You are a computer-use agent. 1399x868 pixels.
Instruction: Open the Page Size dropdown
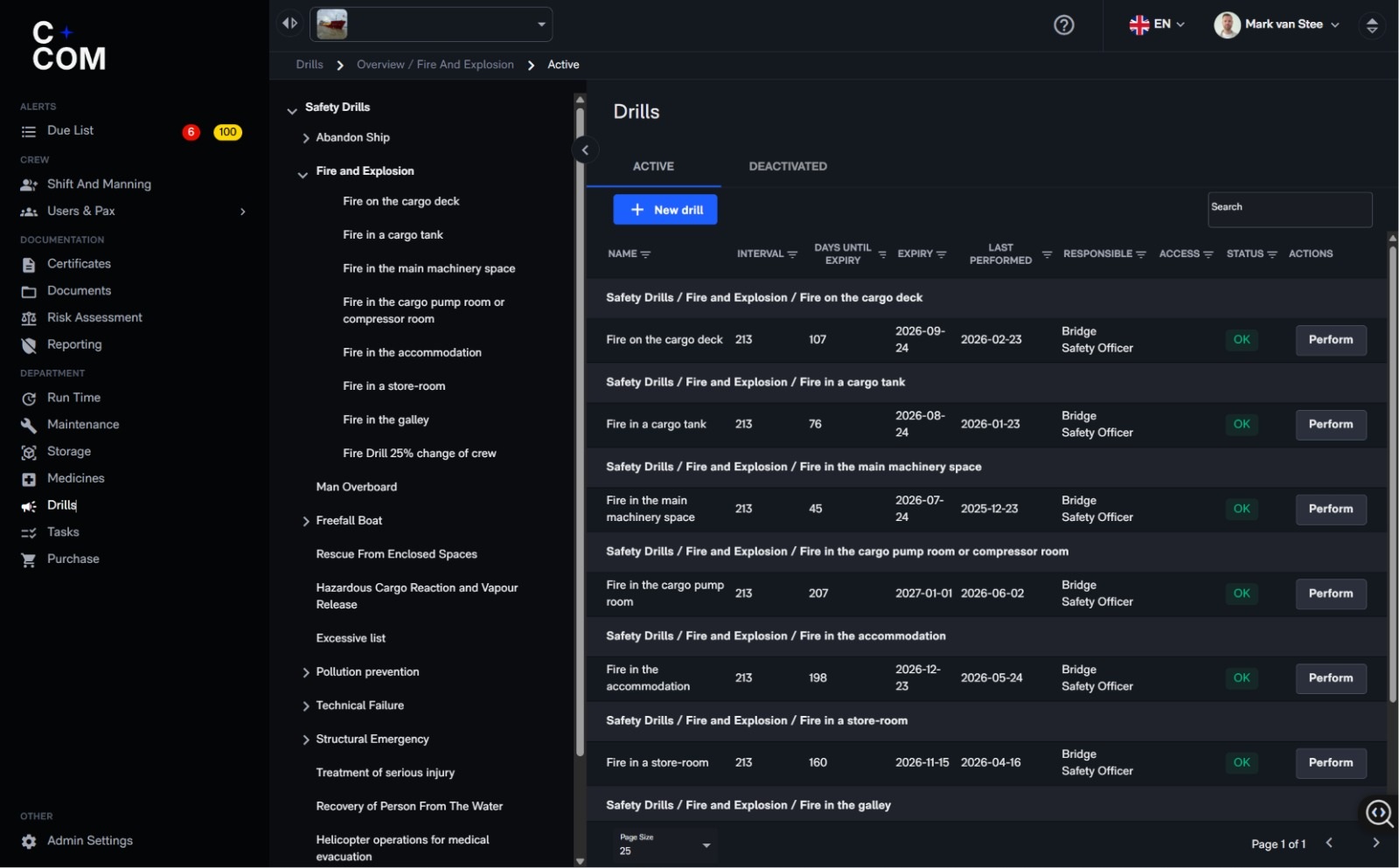(x=665, y=845)
